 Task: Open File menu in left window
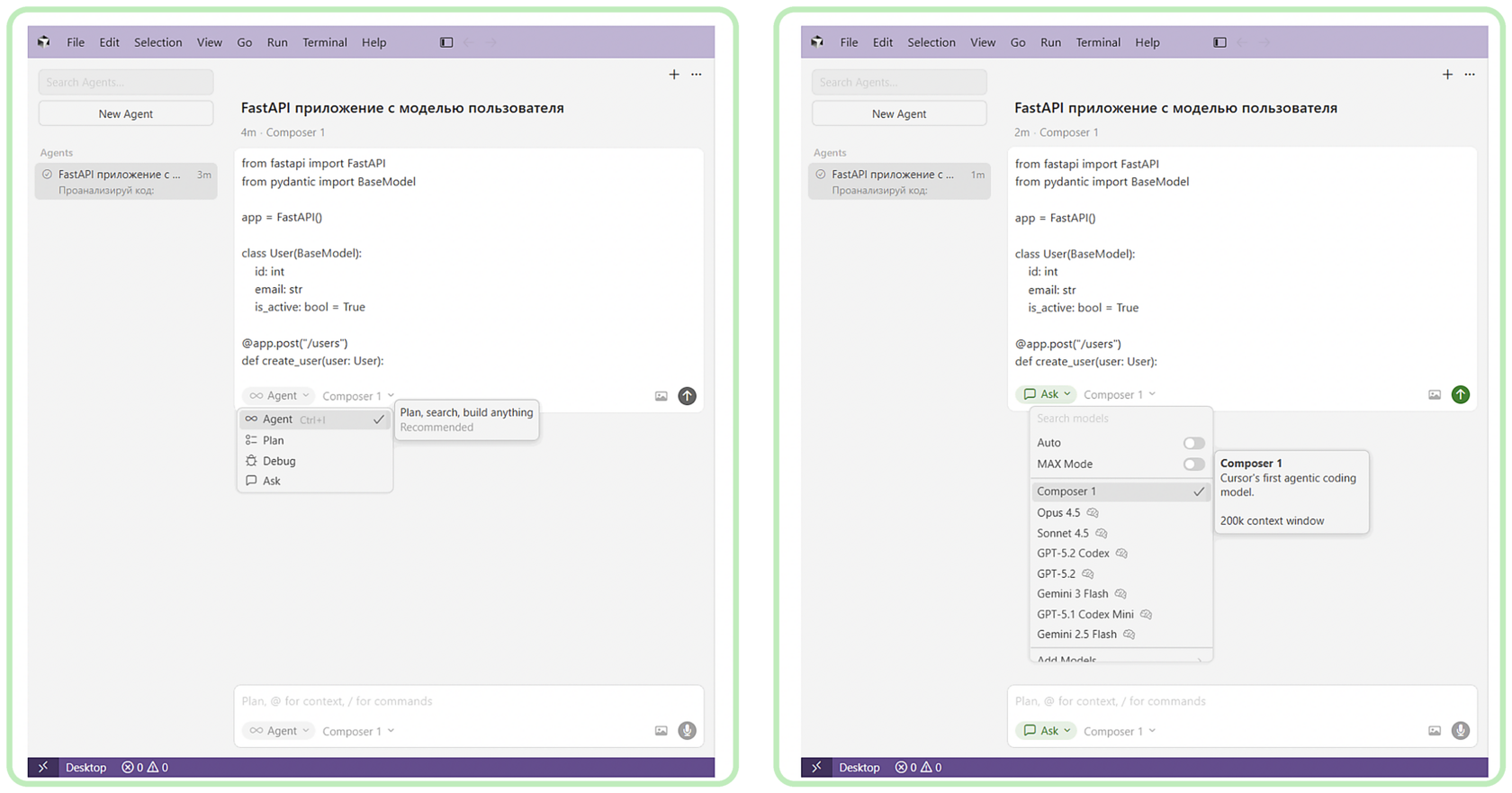[x=76, y=42]
